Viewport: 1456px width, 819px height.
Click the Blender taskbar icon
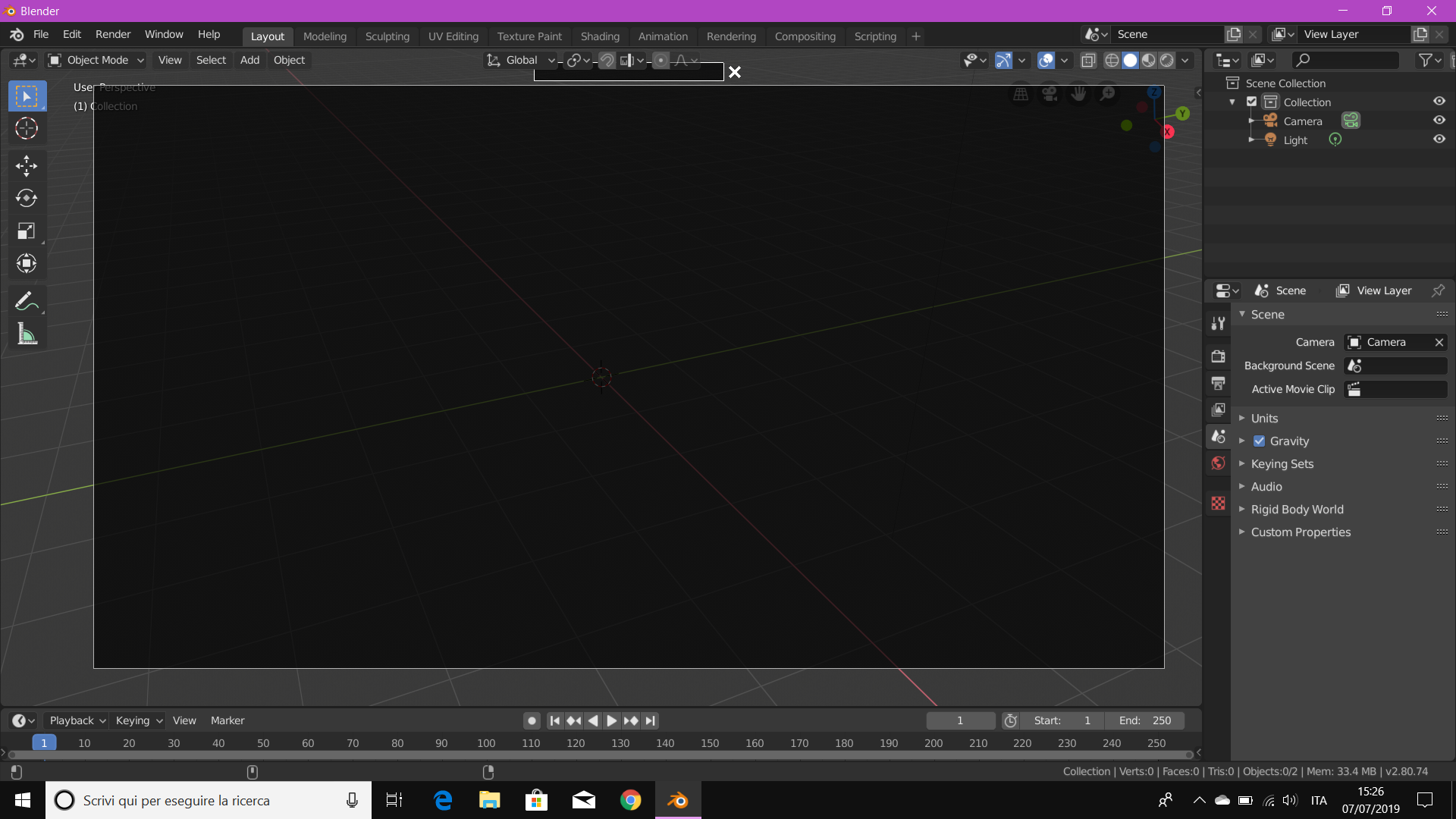678,800
